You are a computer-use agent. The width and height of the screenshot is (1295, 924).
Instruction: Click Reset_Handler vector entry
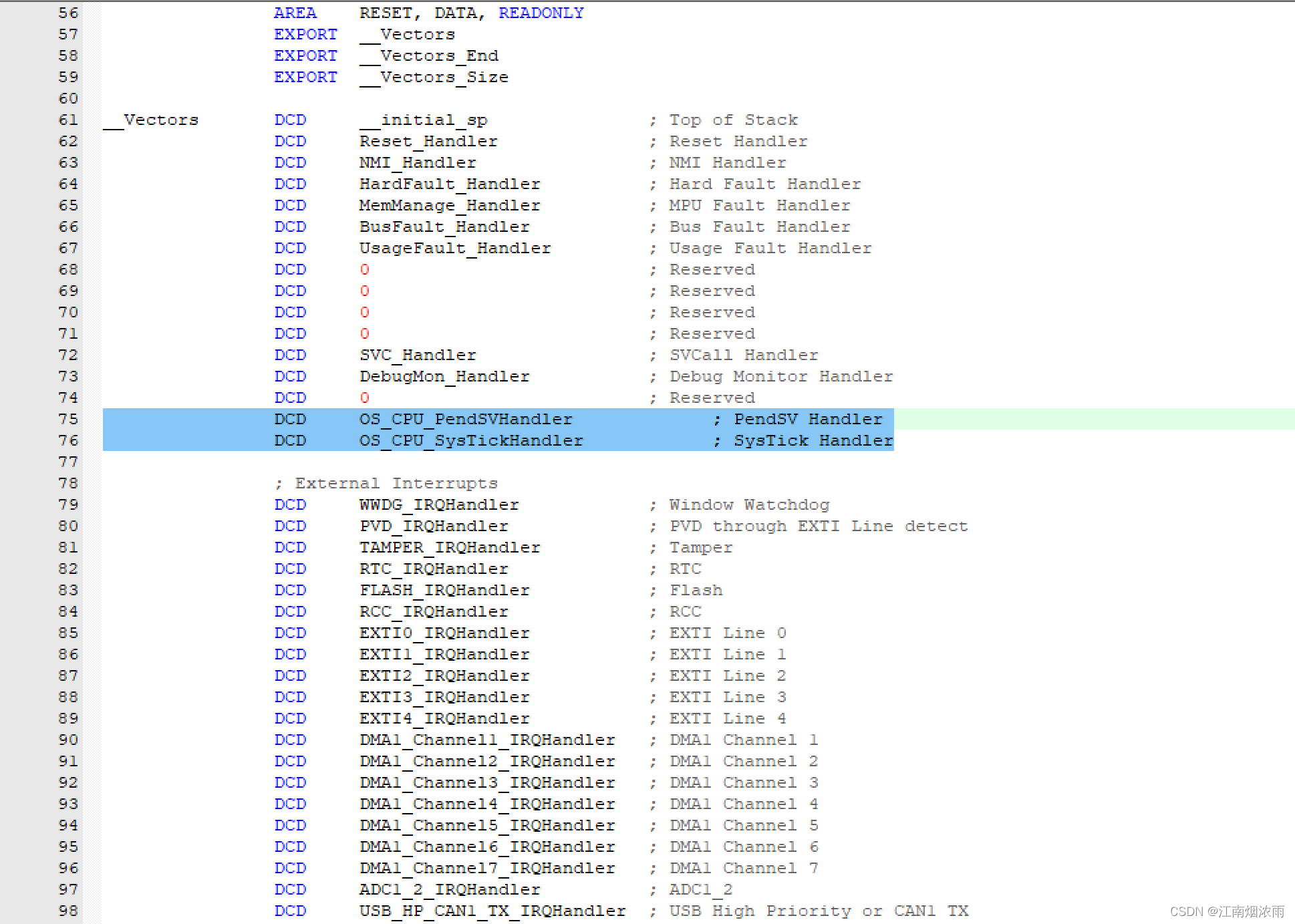click(428, 141)
